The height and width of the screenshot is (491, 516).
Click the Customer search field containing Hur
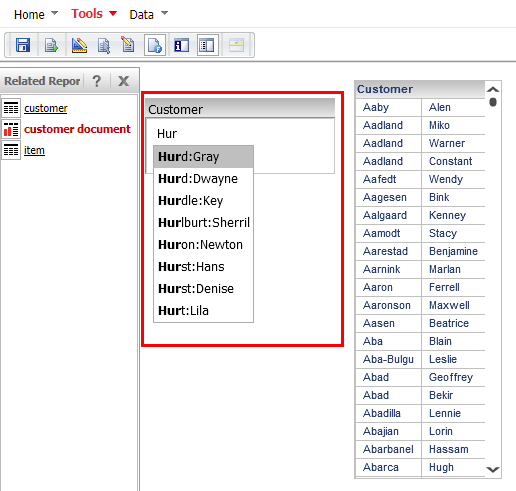(240, 134)
